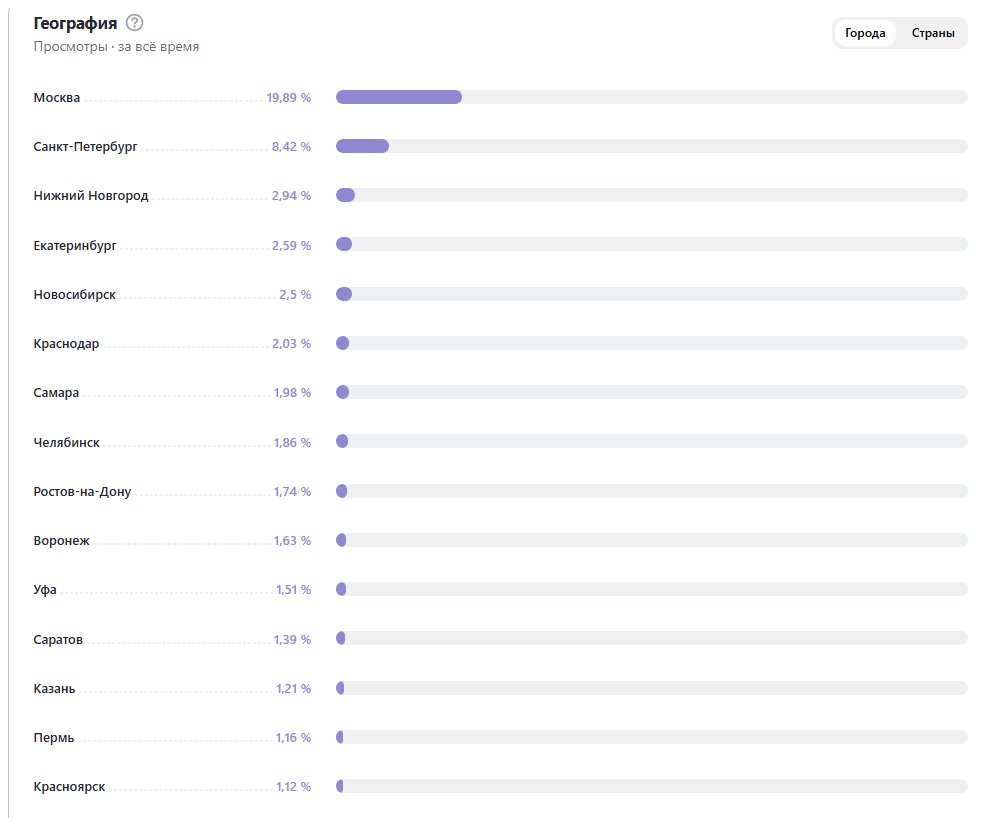The image size is (991, 818).
Task: Click the help question mark next to География
Action: point(135,23)
